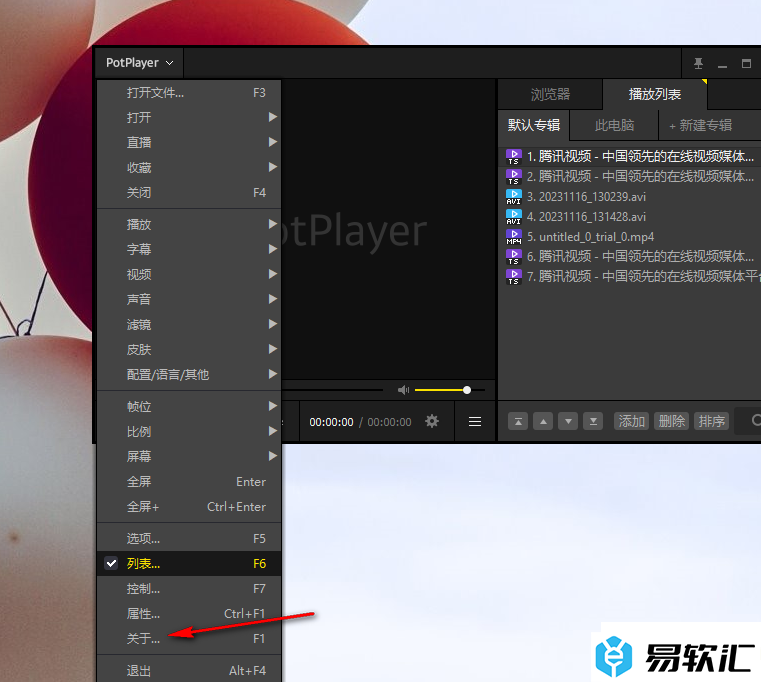
Task: Click the 添加 button
Action: pos(631,421)
